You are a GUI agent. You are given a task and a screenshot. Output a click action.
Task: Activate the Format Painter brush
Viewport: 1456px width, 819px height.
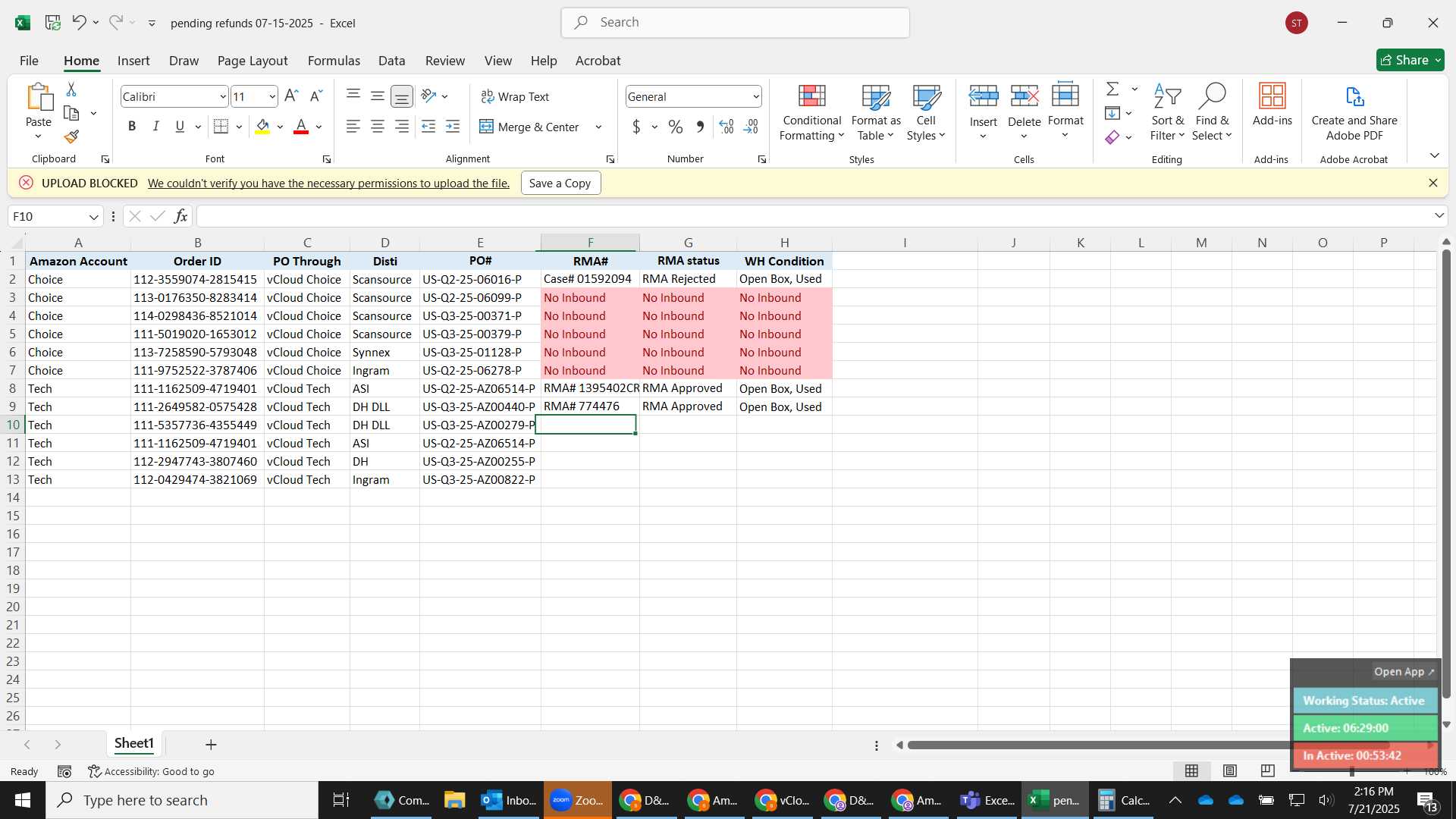[71, 136]
